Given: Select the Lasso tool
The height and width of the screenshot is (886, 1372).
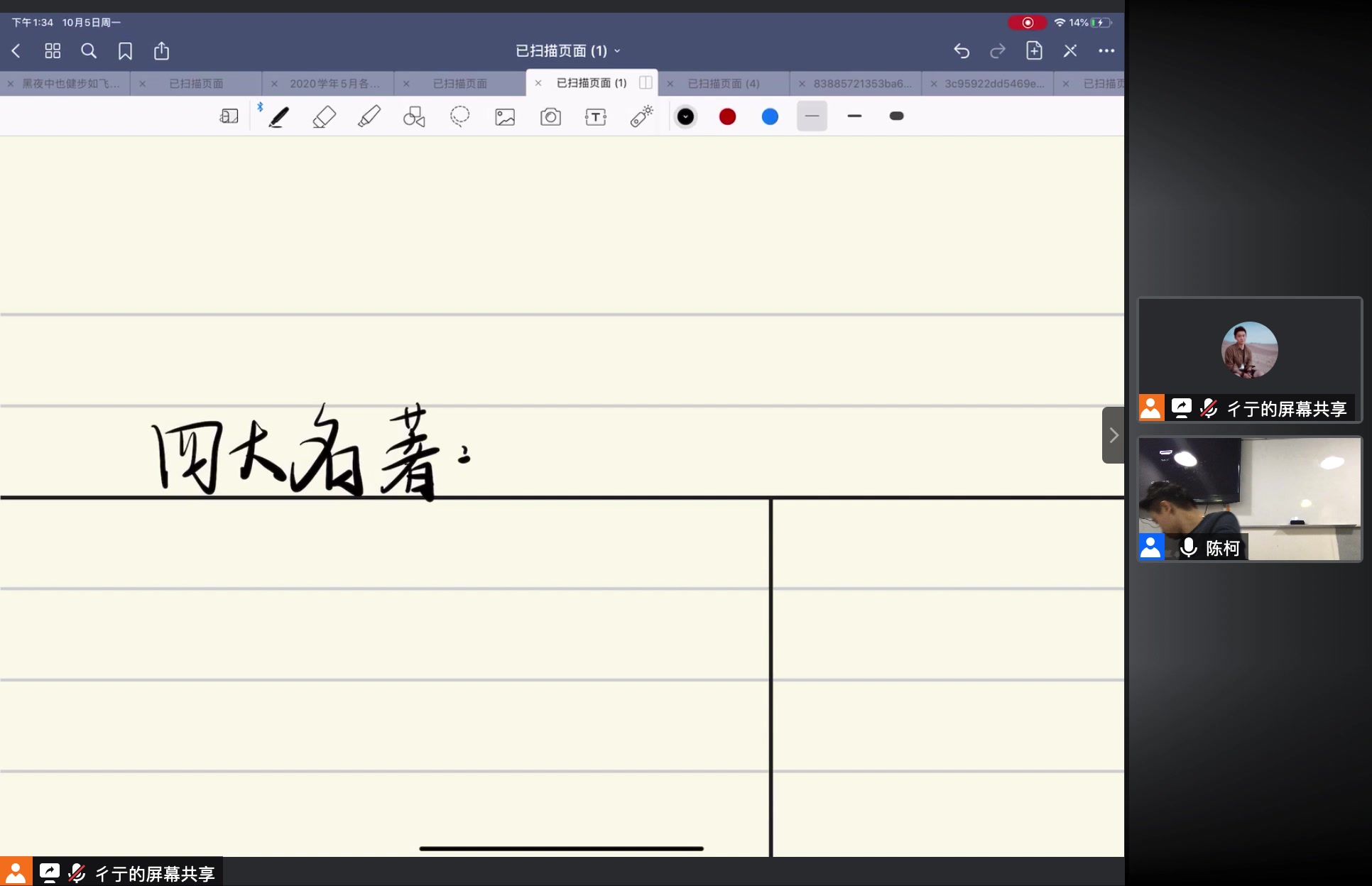Looking at the screenshot, I should (x=459, y=116).
